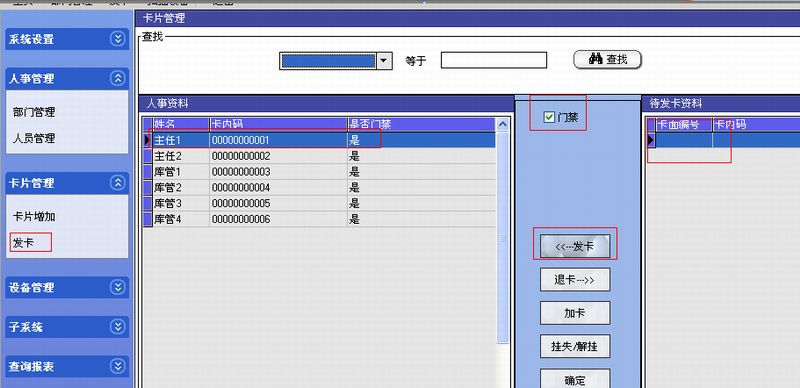Click the 退卡-->> button
The image size is (800, 388).
click(575, 280)
